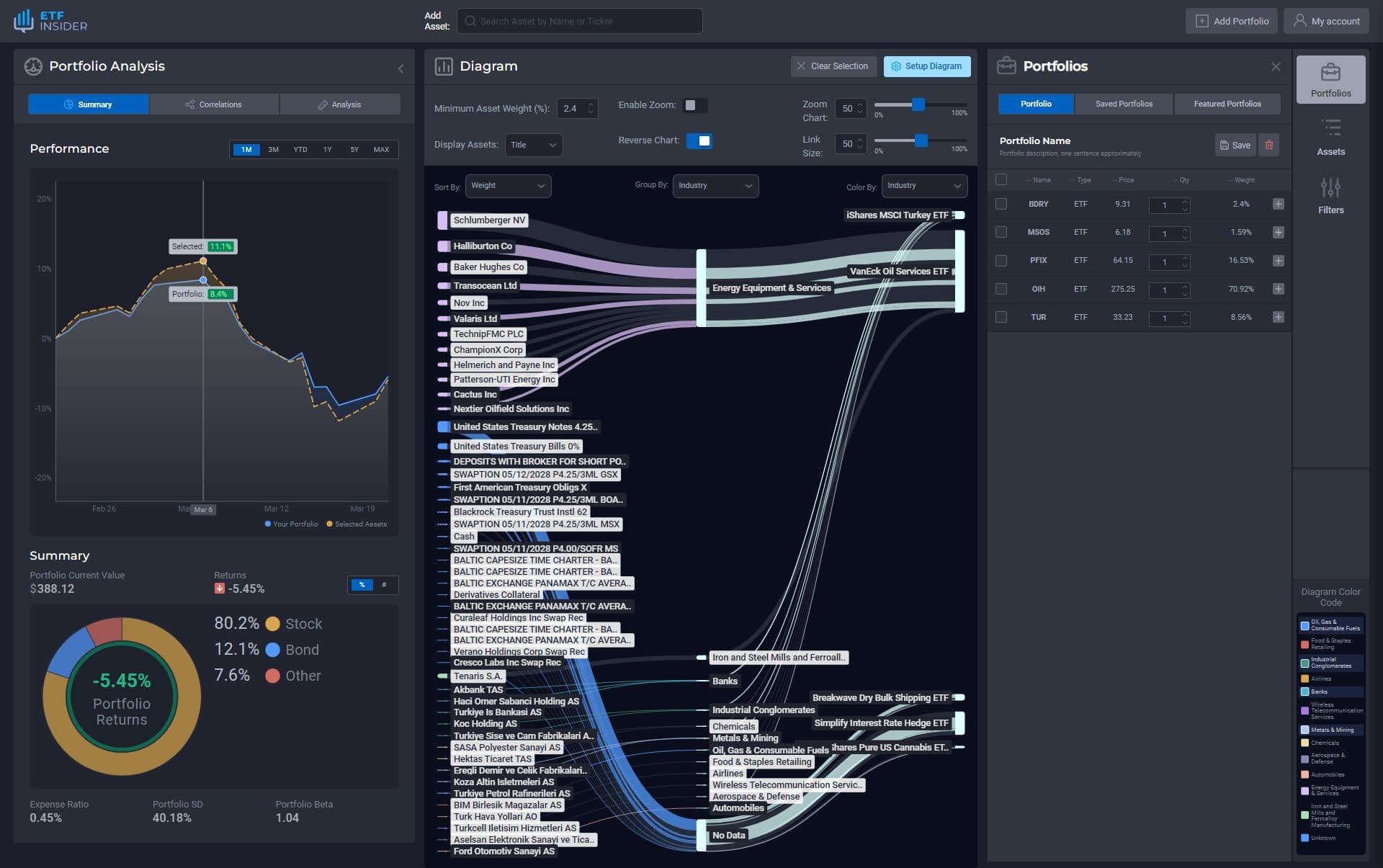Select the Portfolio tab
The width and height of the screenshot is (1383, 868).
[x=1036, y=104]
